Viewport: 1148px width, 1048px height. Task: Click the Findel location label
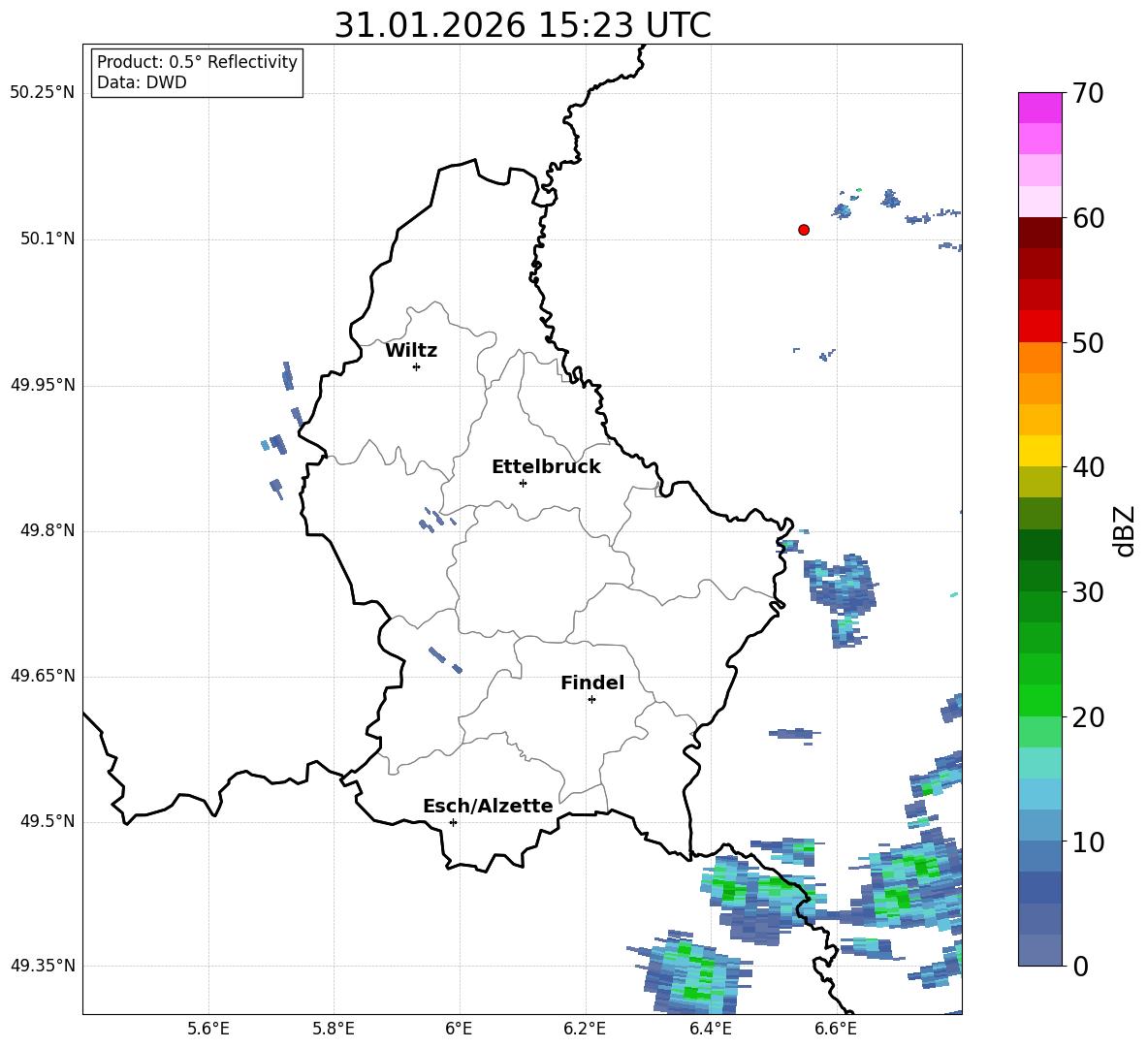pyautogui.click(x=592, y=683)
